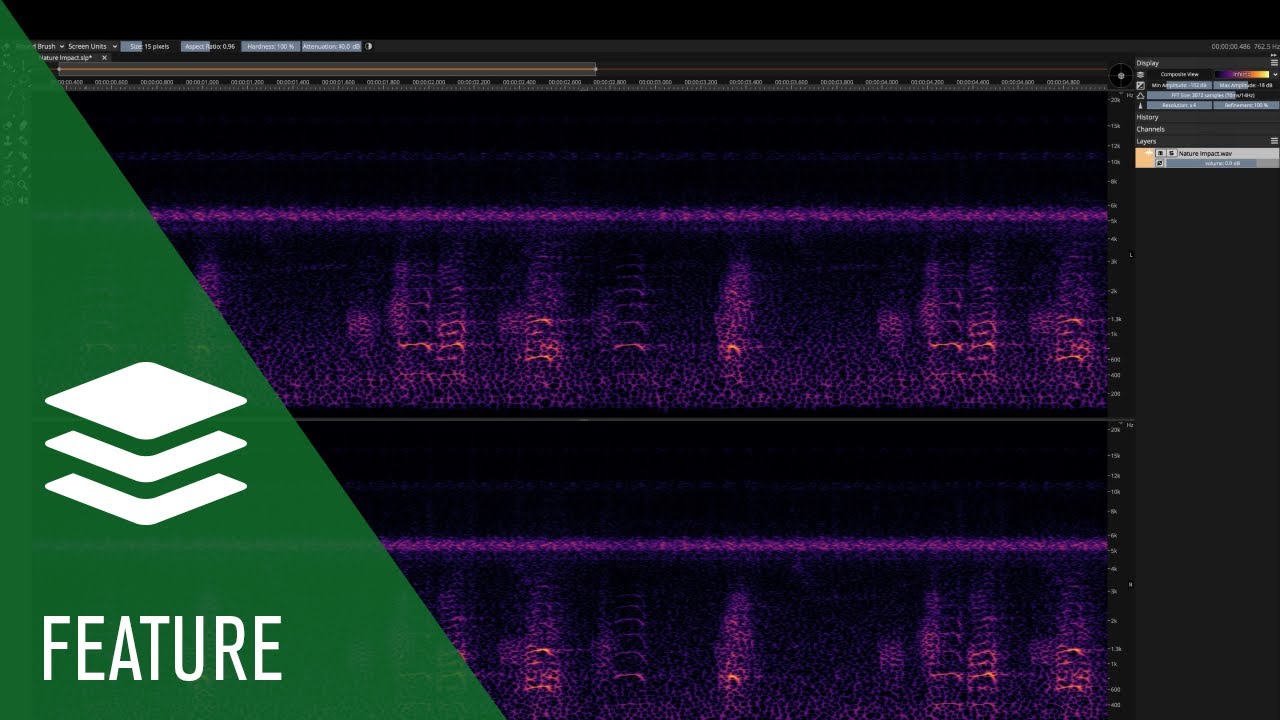The width and height of the screenshot is (1280, 720).
Task: Toggle the half-circle contrast icon after Attenuation
Action: pos(369,46)
